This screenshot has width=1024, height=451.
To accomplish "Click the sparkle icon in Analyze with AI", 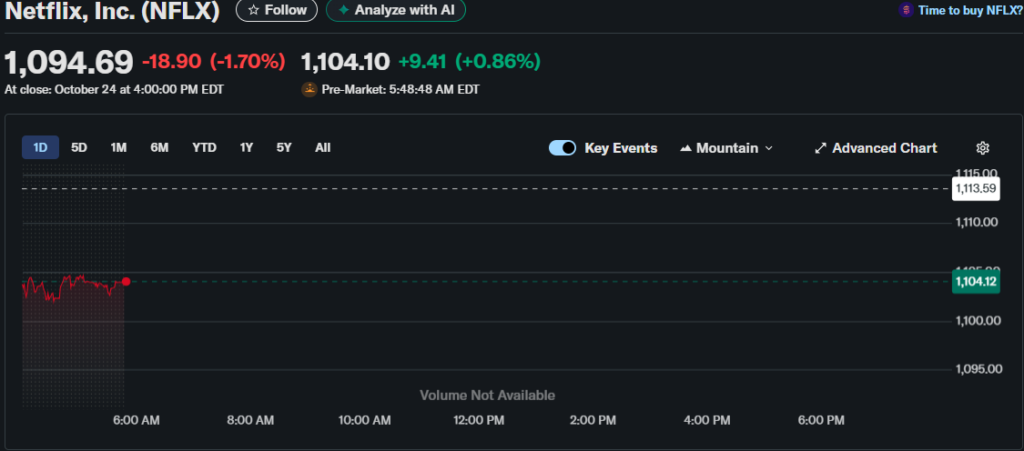I will pos(344,10).
